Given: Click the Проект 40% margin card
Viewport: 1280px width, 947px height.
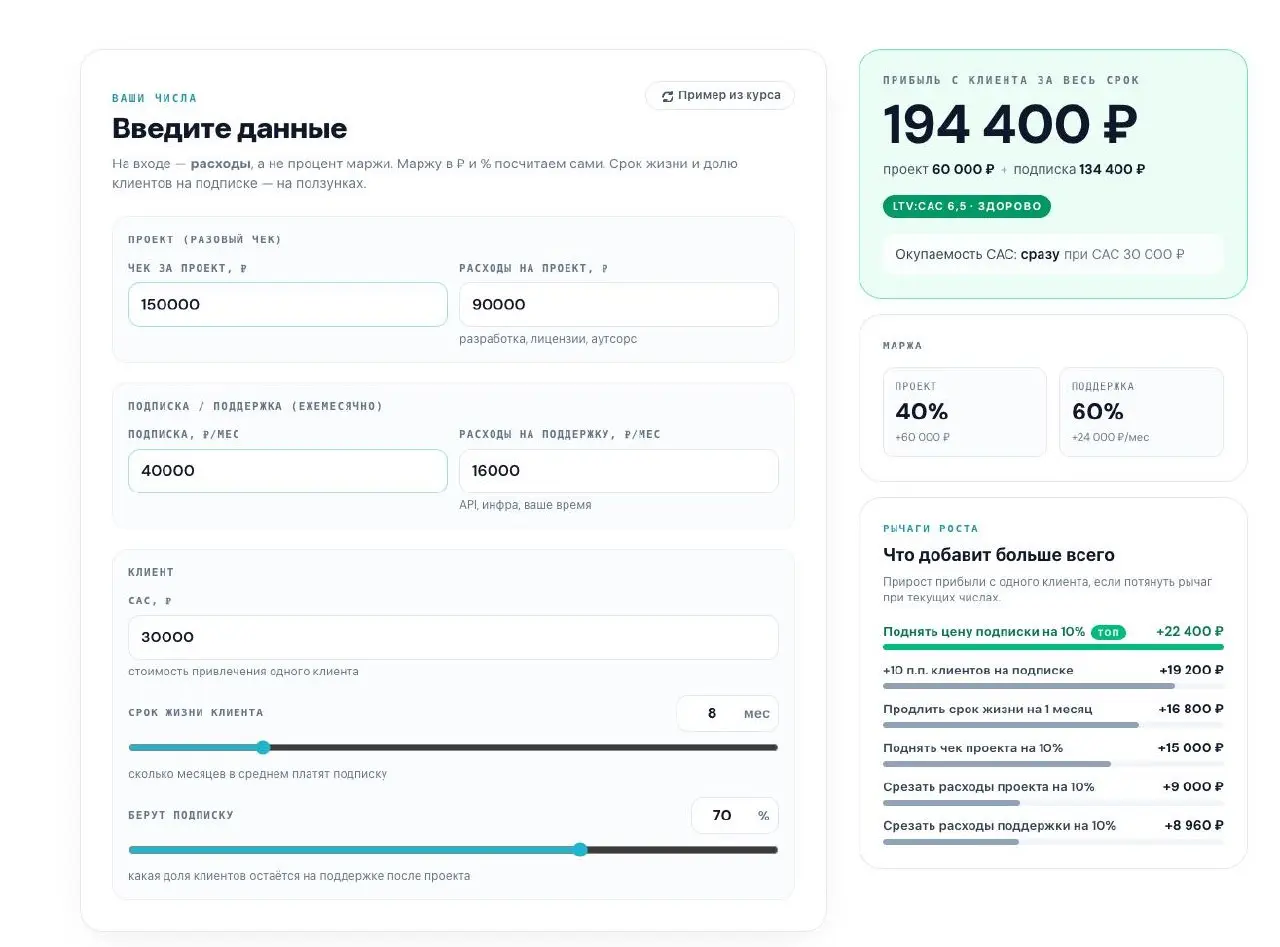Looking at the screenshot, I should point(965,412).
